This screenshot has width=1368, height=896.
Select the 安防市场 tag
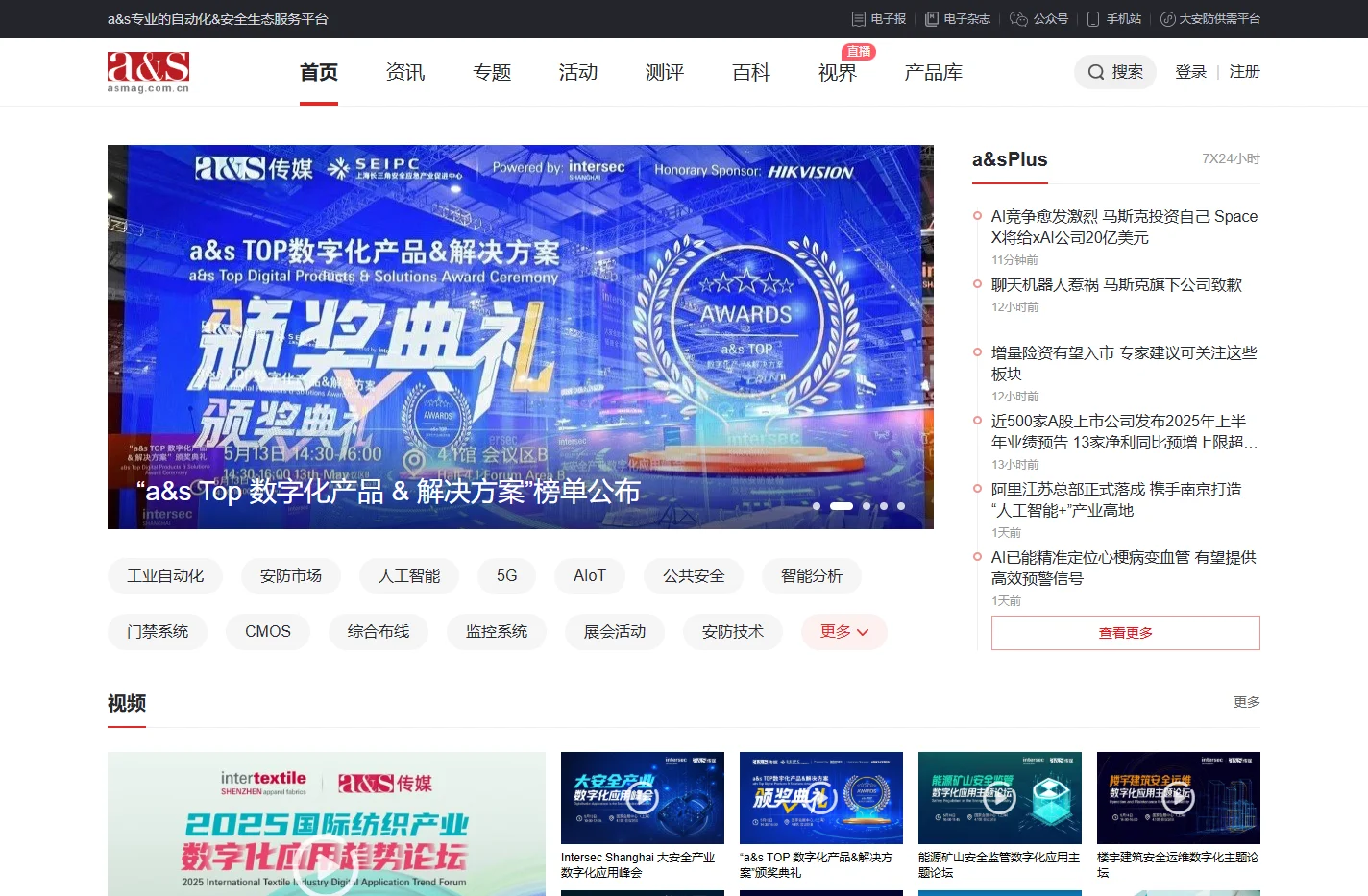pyautogui.click(x=291, y=576)
